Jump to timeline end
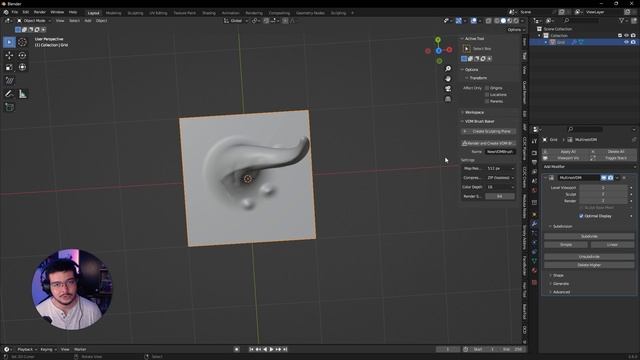The width and height of the screenshot is (640, 360). tap(285, 349)
